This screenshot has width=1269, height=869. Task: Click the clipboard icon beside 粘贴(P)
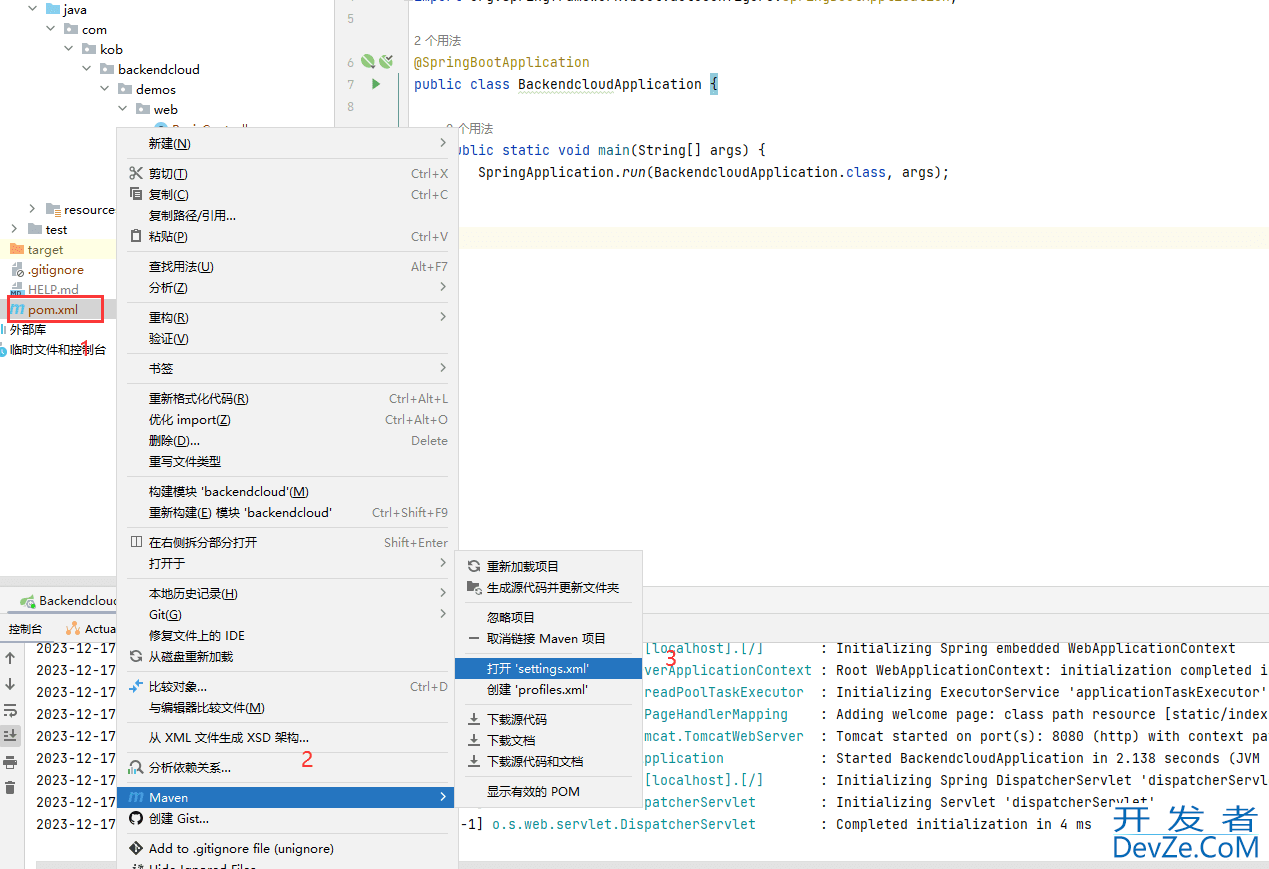(x=137, y=236)
